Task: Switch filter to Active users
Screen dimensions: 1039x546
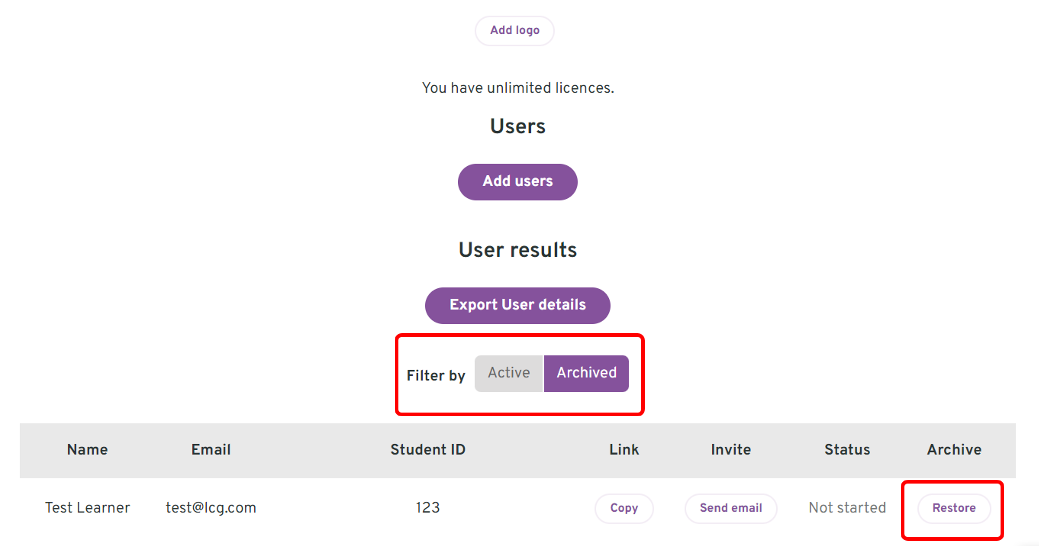Action: tap(509, 373)
